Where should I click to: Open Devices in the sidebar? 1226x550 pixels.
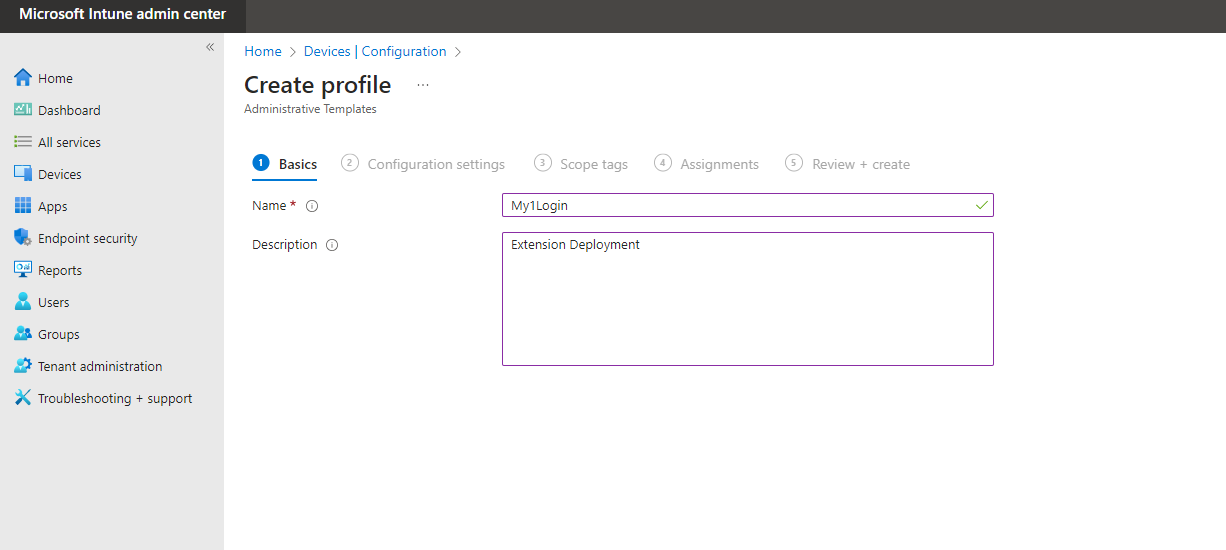click(60, 174)
